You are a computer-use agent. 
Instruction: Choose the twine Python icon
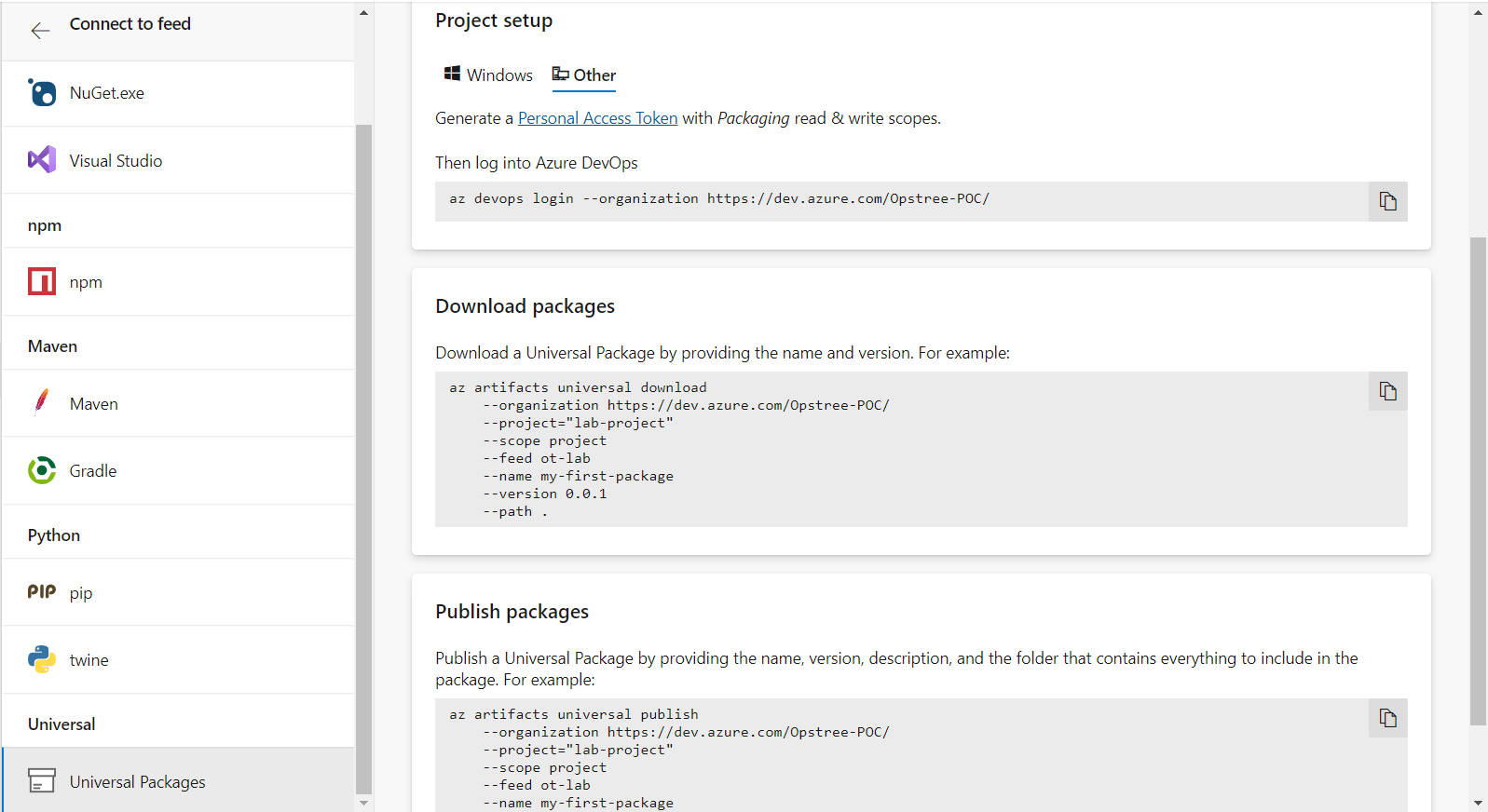pos(42,659)
